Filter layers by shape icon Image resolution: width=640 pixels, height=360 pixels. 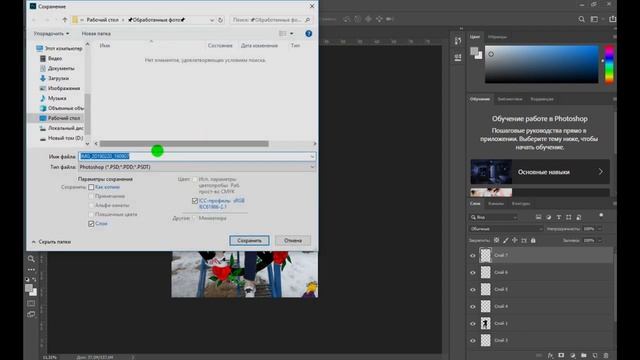pos(569,217)
